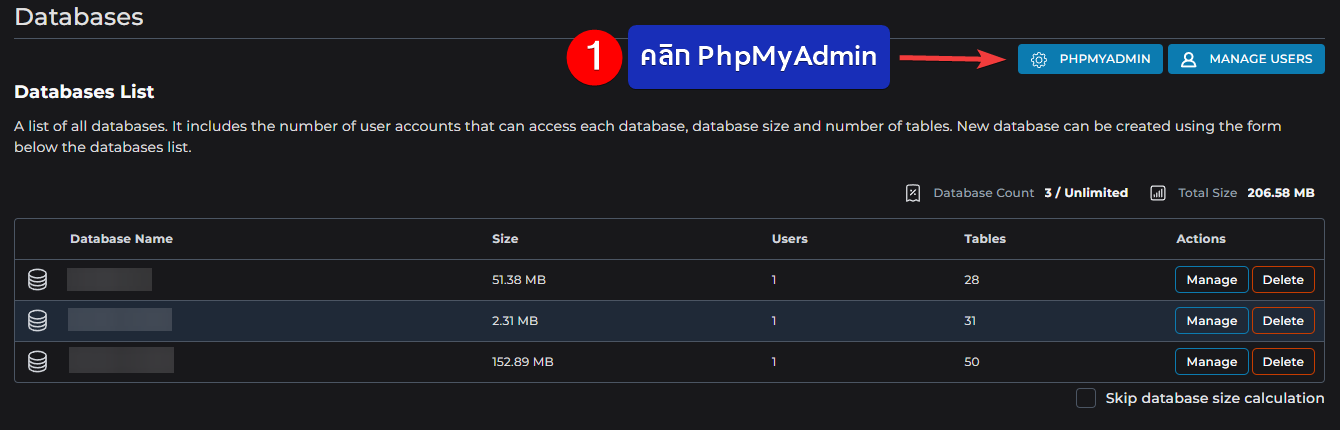
Task: Click the Database Count icon
Action: tap(913, 193)
